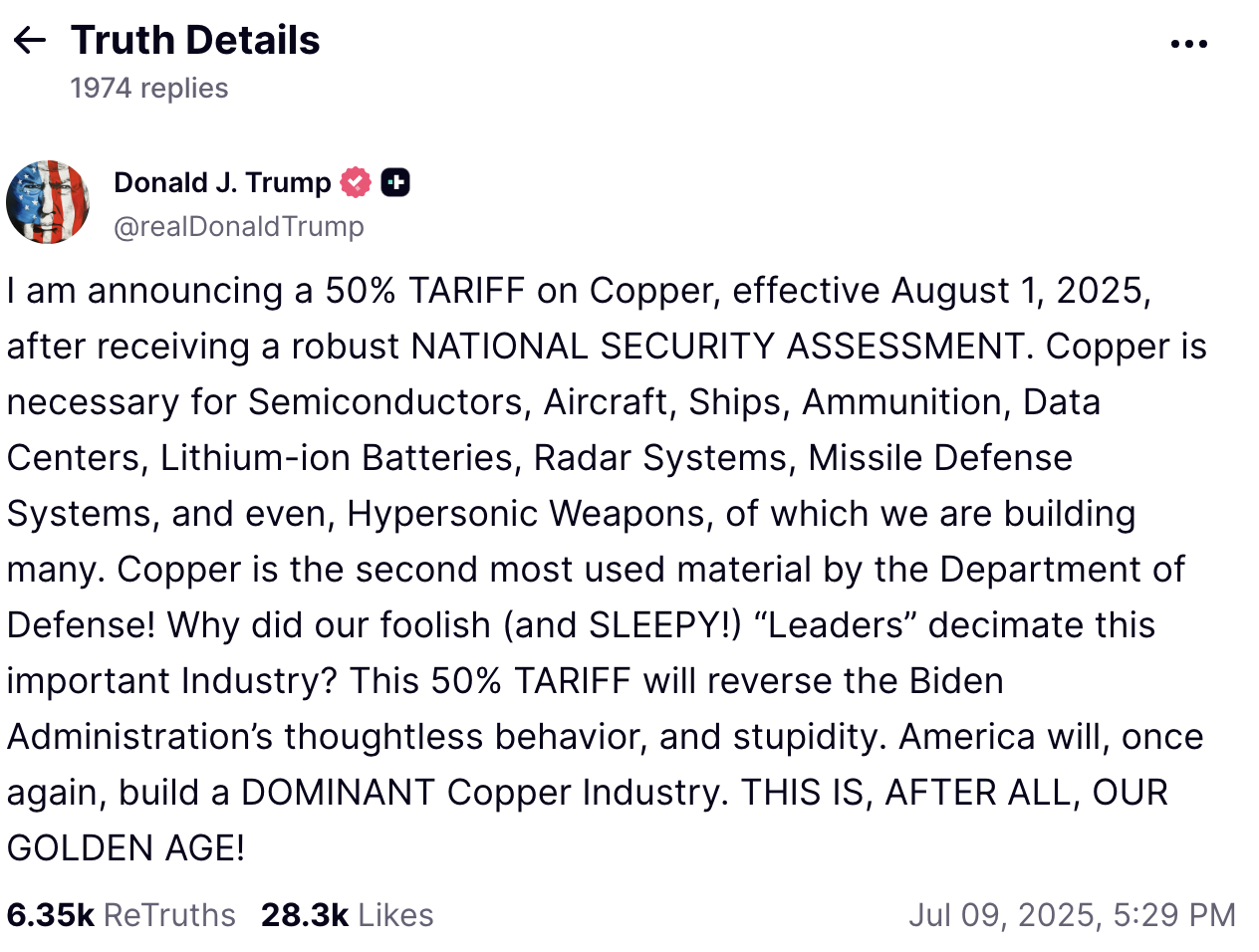The height and width of the screenshot is (952, 1259).
Task: Open the three-dot more options menu
Action: (x=1188, y=44)
